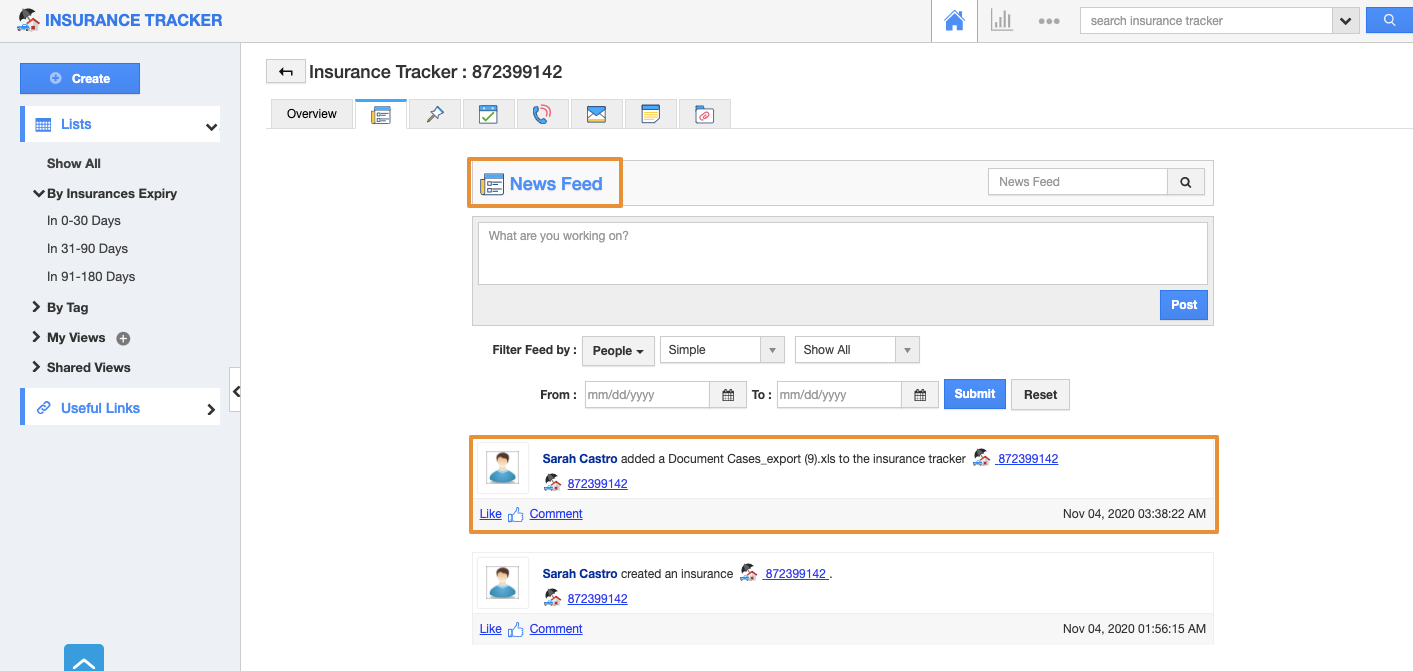This screenshot has width=1413, height=671.
Task: Click the News Feed heading
Action: click(x=556, y=184)
